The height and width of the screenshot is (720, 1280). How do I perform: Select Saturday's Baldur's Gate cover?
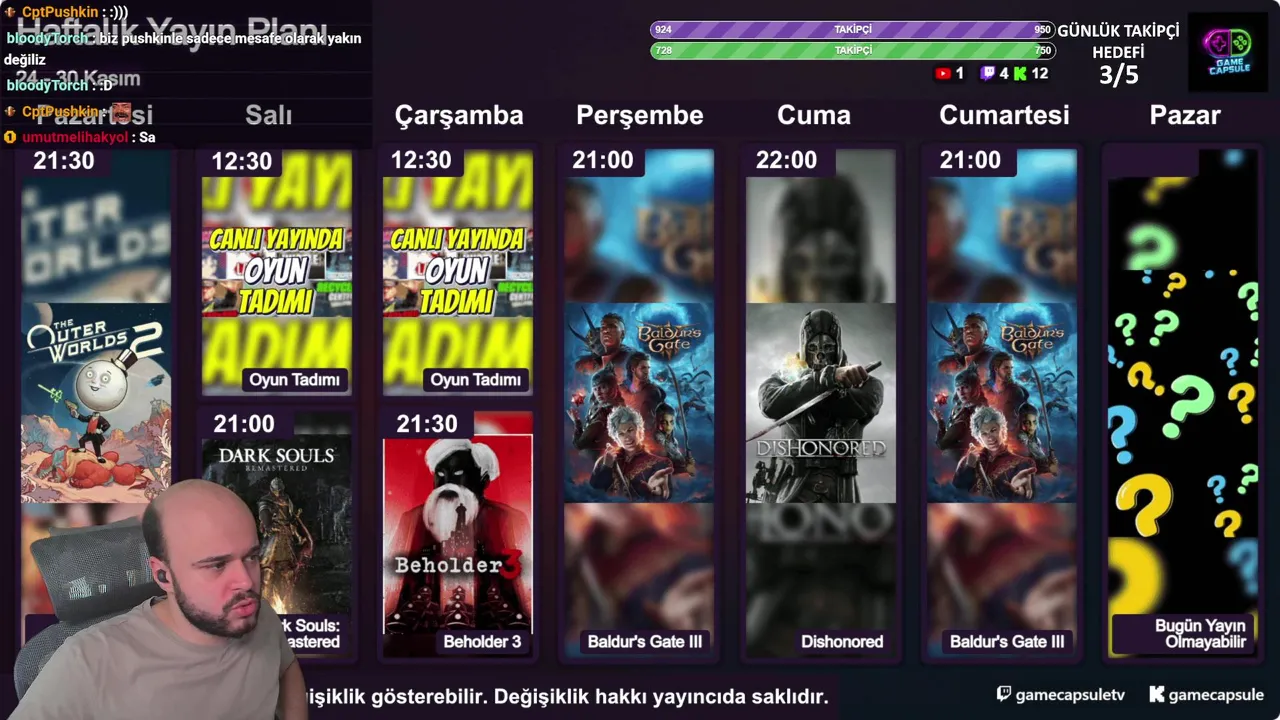point(1001,402)
